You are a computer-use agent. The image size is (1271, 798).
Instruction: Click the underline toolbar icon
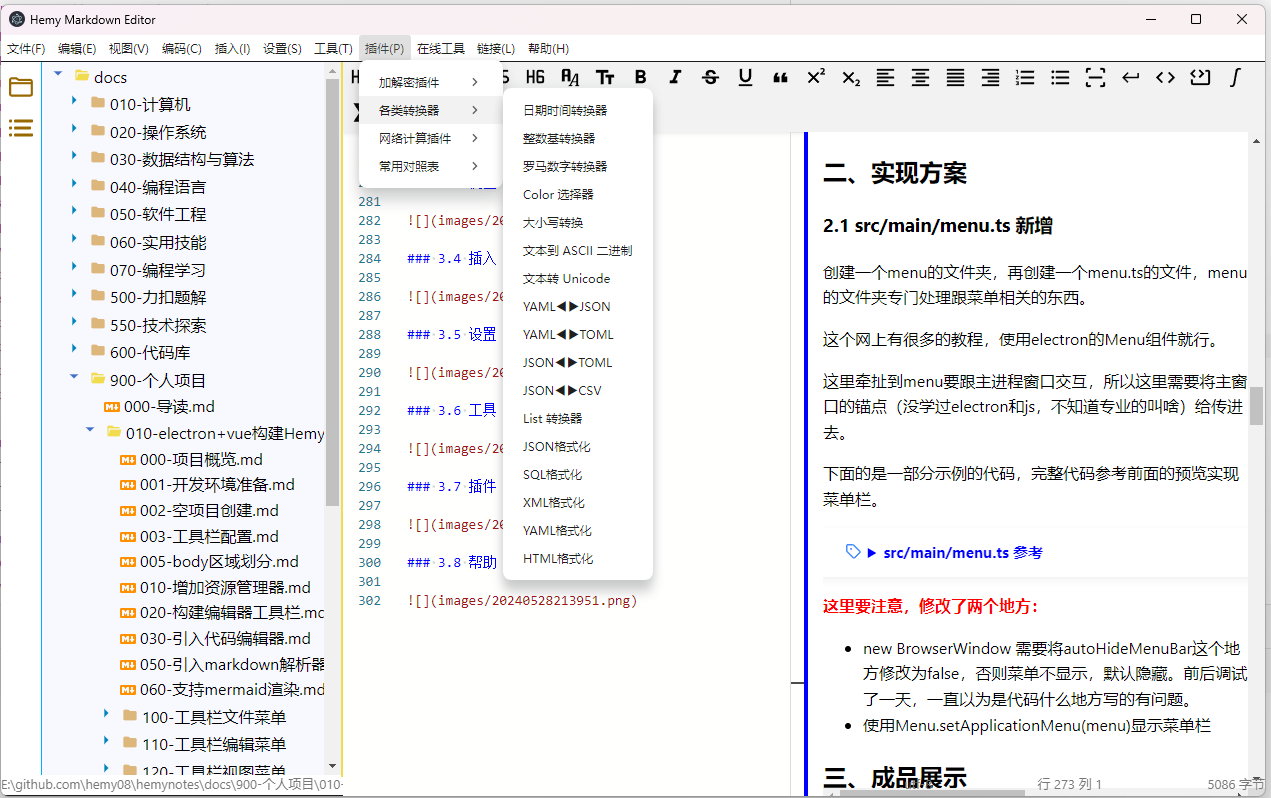[745, 77]
